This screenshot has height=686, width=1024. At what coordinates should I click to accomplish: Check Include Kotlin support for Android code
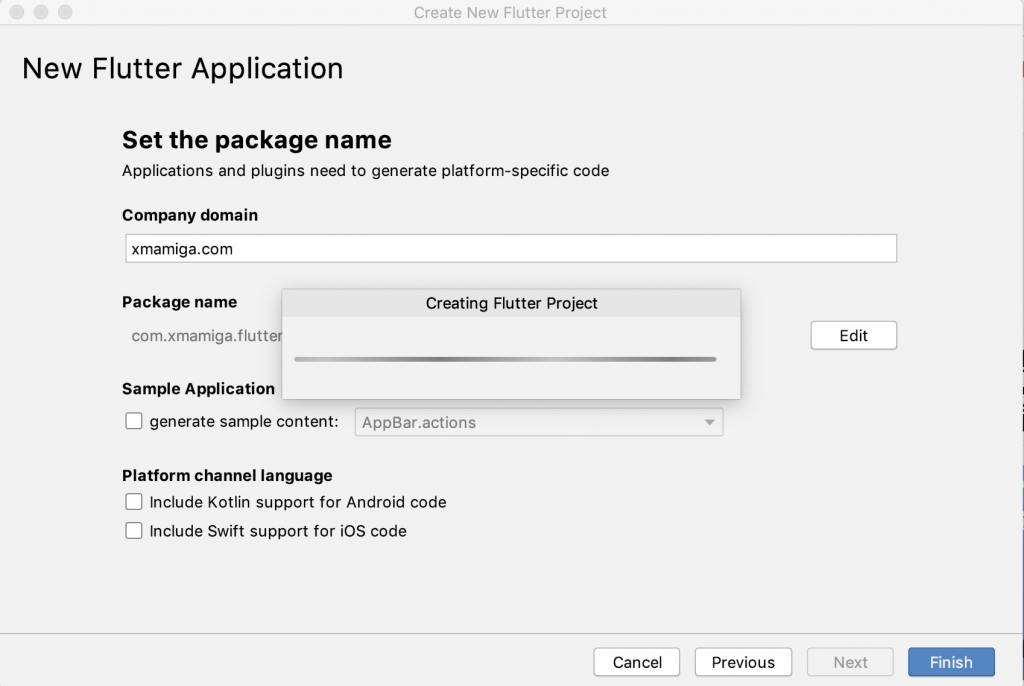pos(134,502)
